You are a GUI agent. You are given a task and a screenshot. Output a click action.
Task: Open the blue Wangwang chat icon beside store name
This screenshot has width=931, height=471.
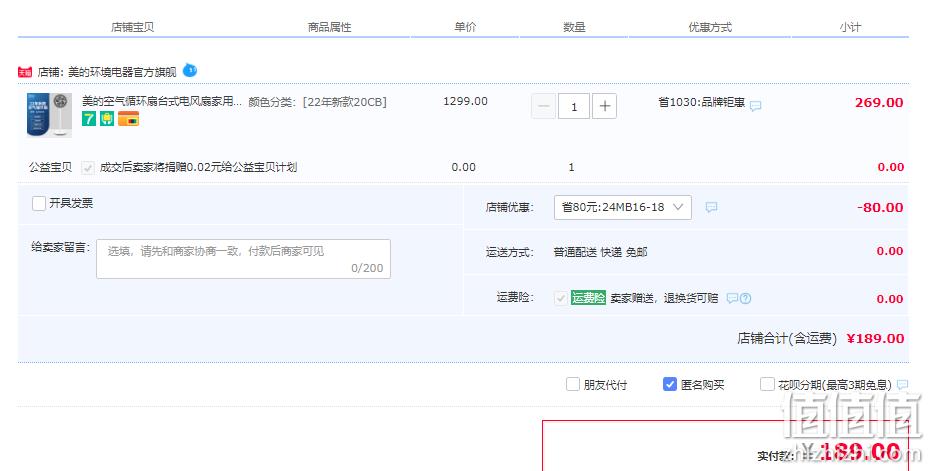click(x=189, y=71)
